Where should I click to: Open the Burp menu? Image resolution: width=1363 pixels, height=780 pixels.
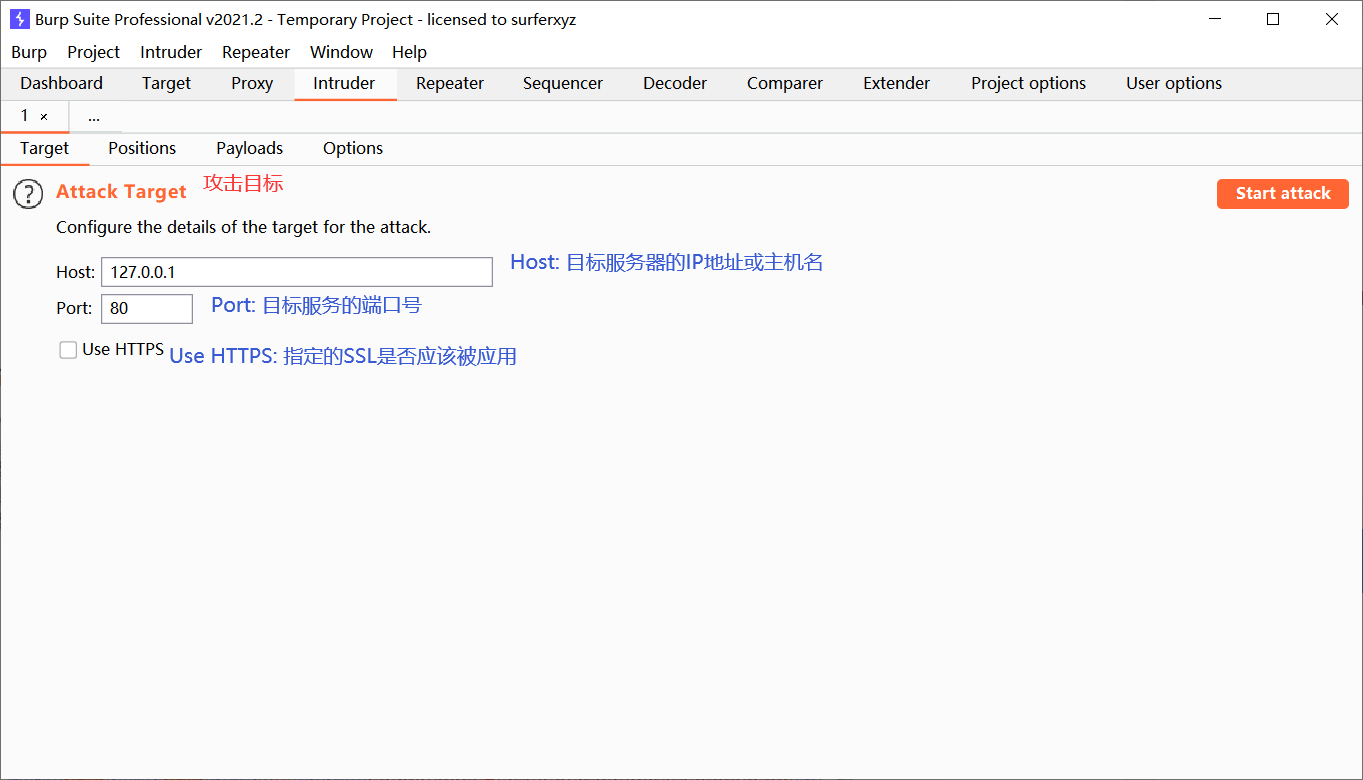pyautogui.click(x=29, y=52)
